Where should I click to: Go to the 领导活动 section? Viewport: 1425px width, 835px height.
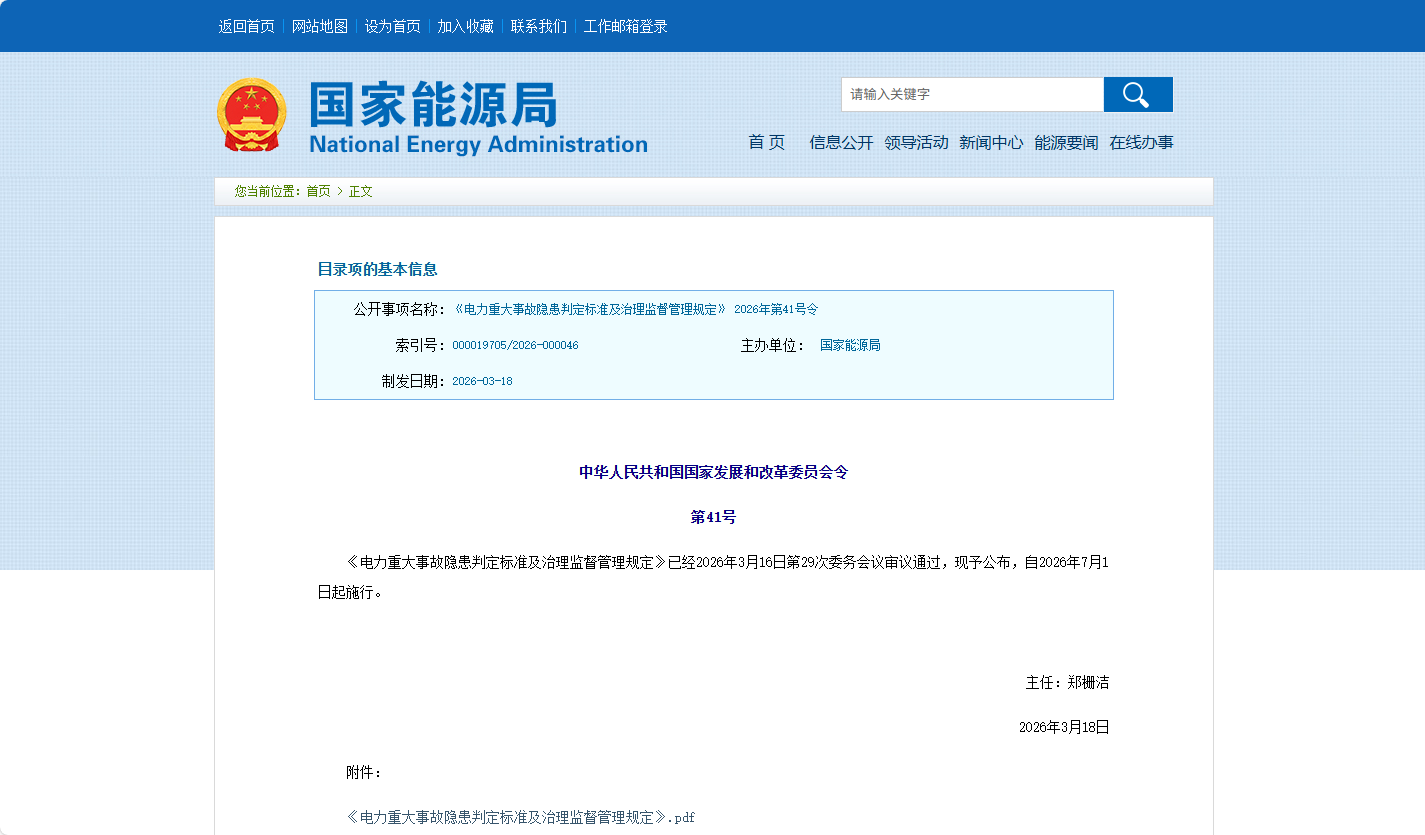916,143
